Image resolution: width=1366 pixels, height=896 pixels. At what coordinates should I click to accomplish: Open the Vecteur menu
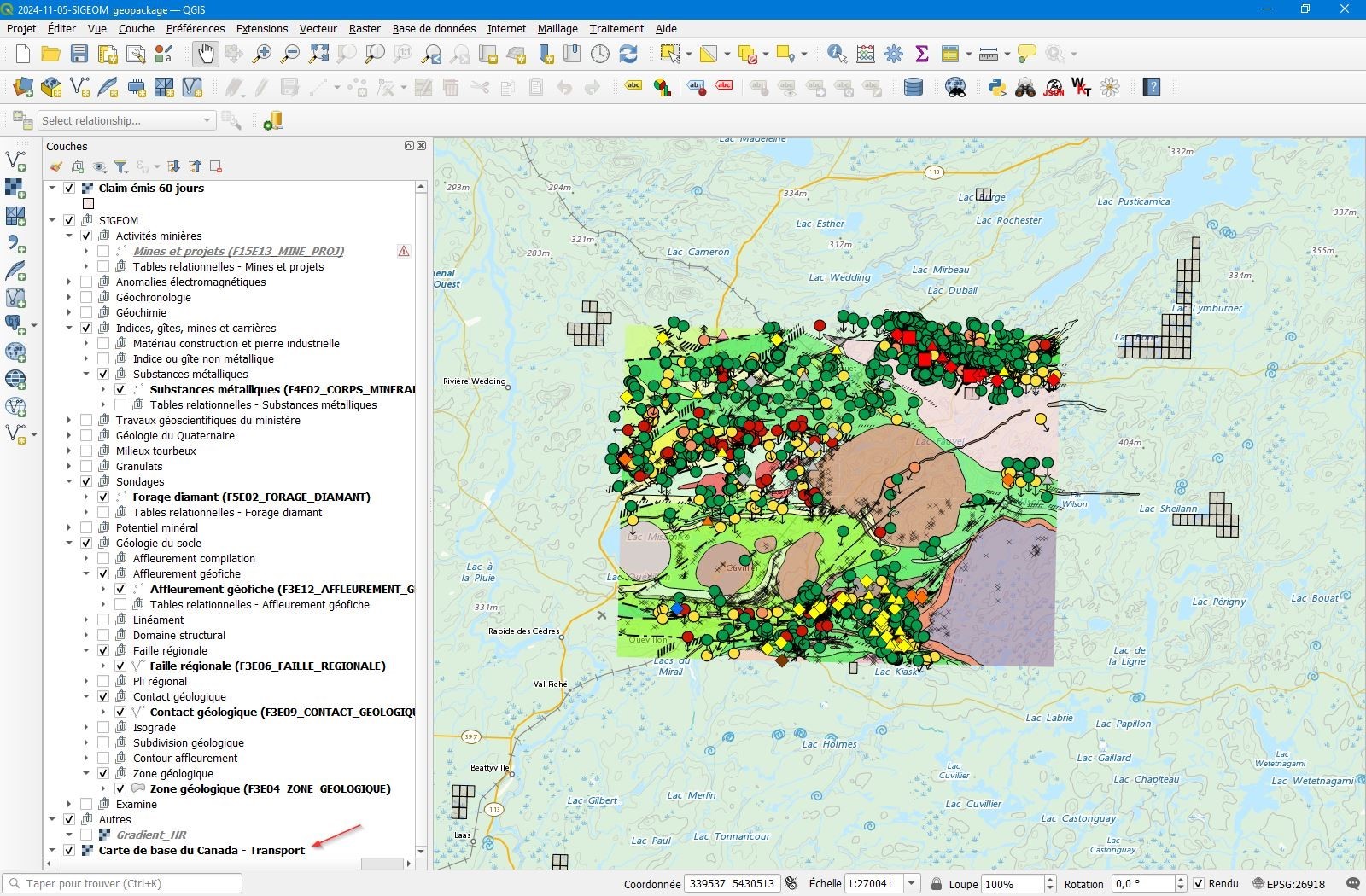pos(318,28)
